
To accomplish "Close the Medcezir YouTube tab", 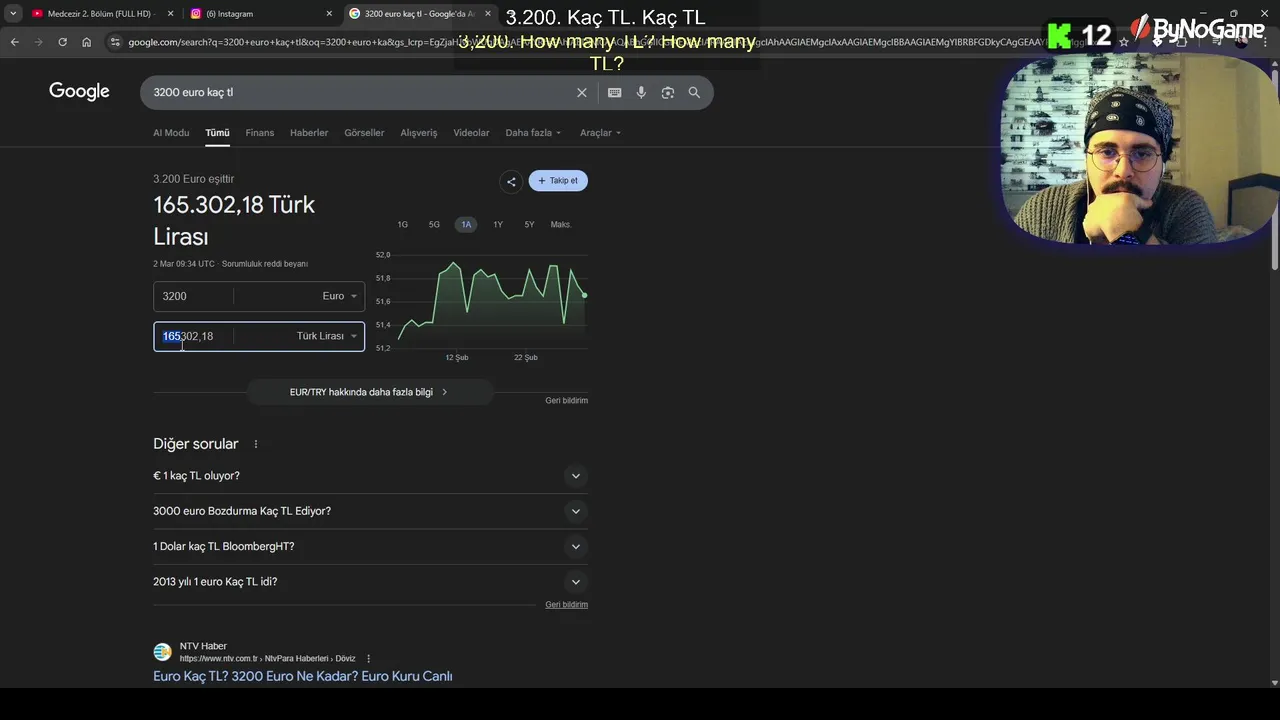I will 170,14.
